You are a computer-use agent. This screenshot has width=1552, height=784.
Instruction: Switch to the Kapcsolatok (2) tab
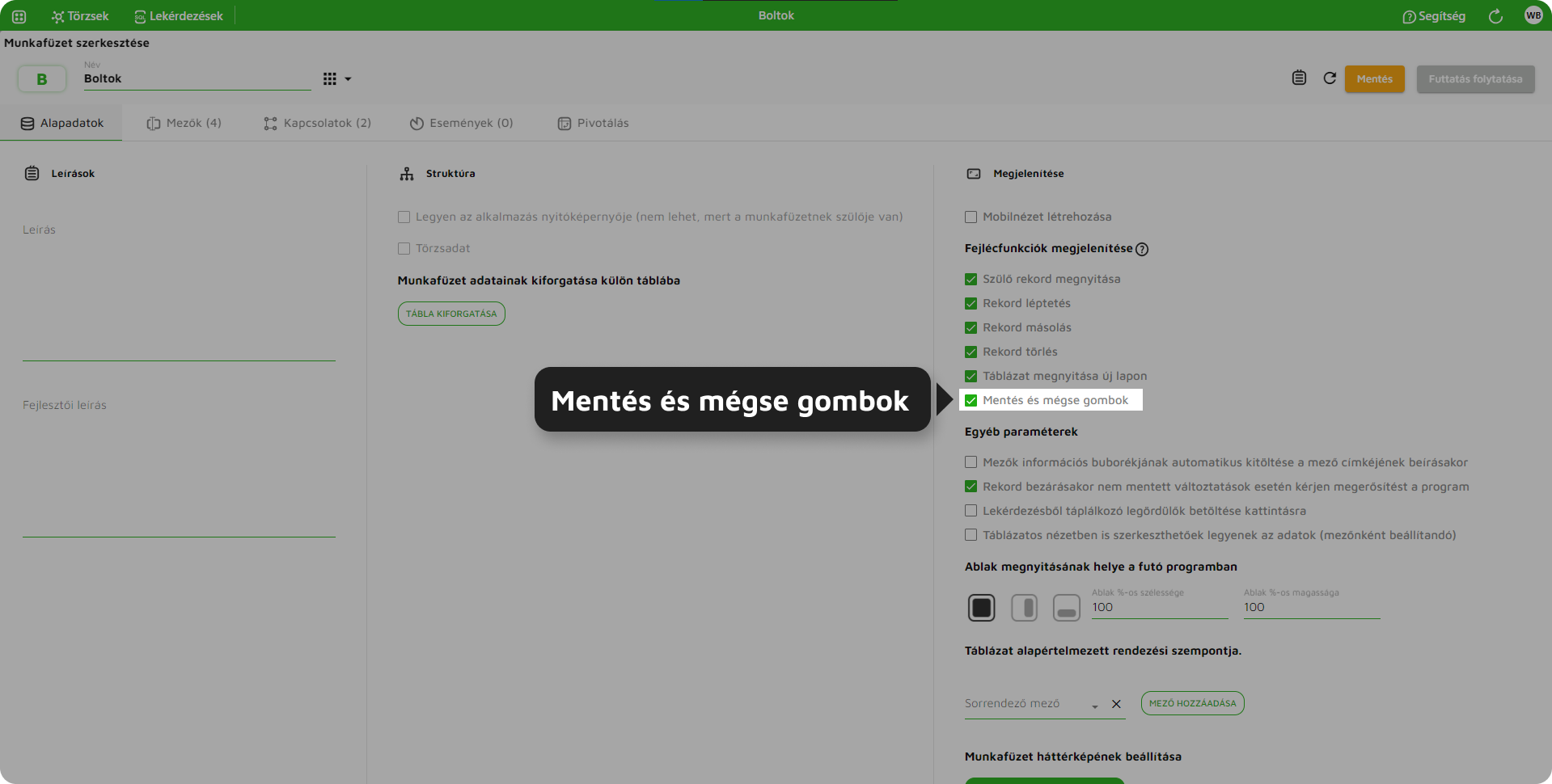click(x=317, y=123)
